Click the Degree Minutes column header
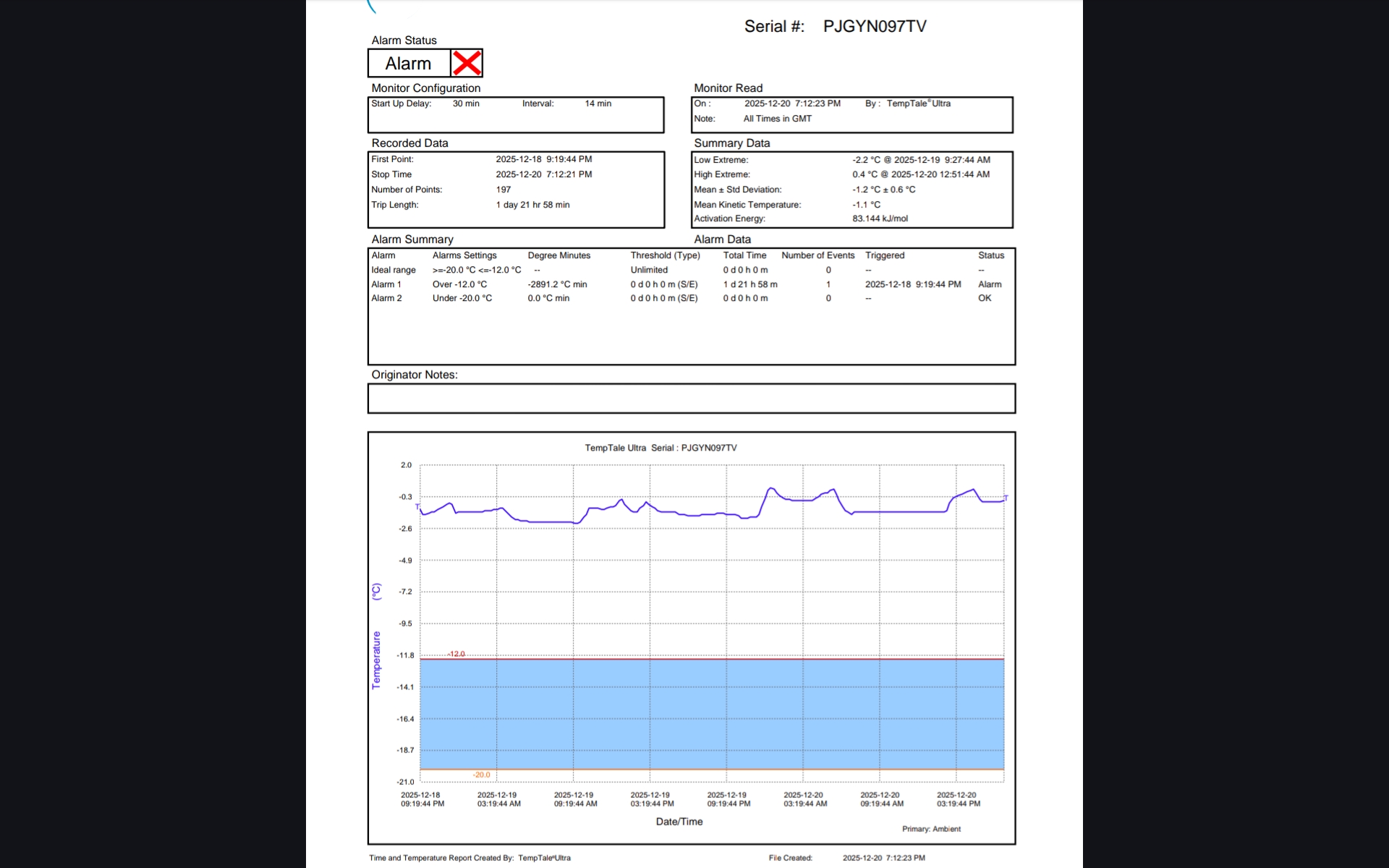 558,255
